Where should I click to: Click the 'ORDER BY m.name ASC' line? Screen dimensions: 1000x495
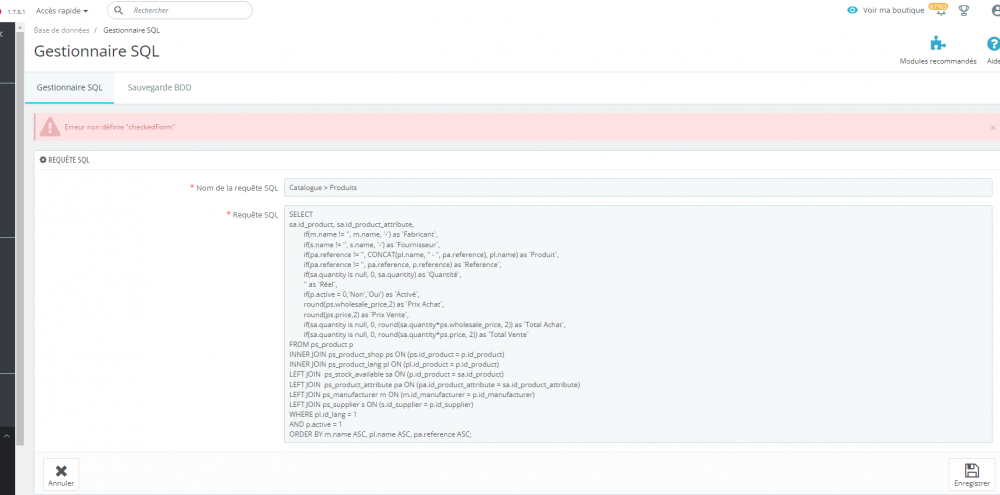(x=380, y=434)
